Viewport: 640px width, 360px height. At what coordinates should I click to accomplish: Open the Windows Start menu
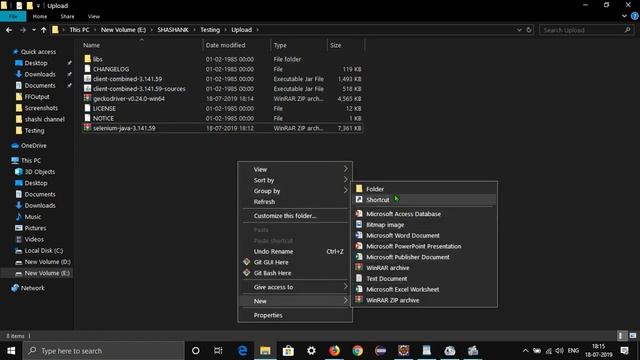[11, 351]
